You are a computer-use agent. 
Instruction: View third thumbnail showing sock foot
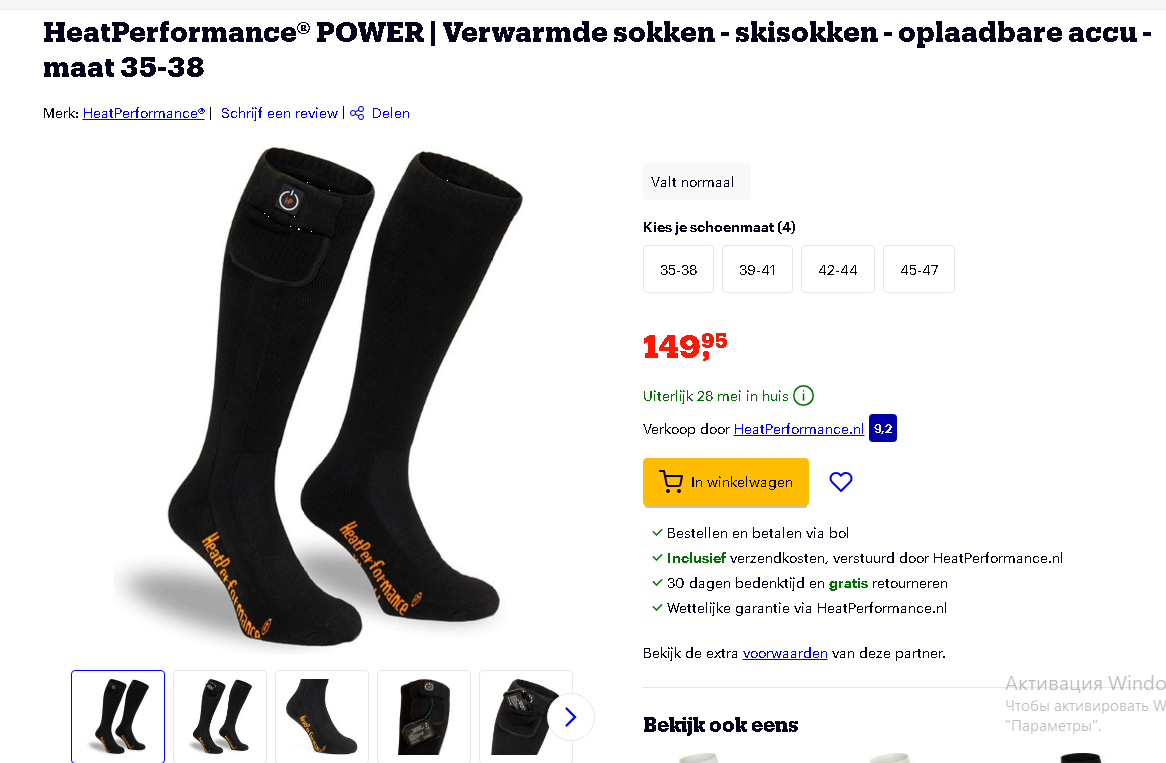pyautogui.click(x=322, y=716)
